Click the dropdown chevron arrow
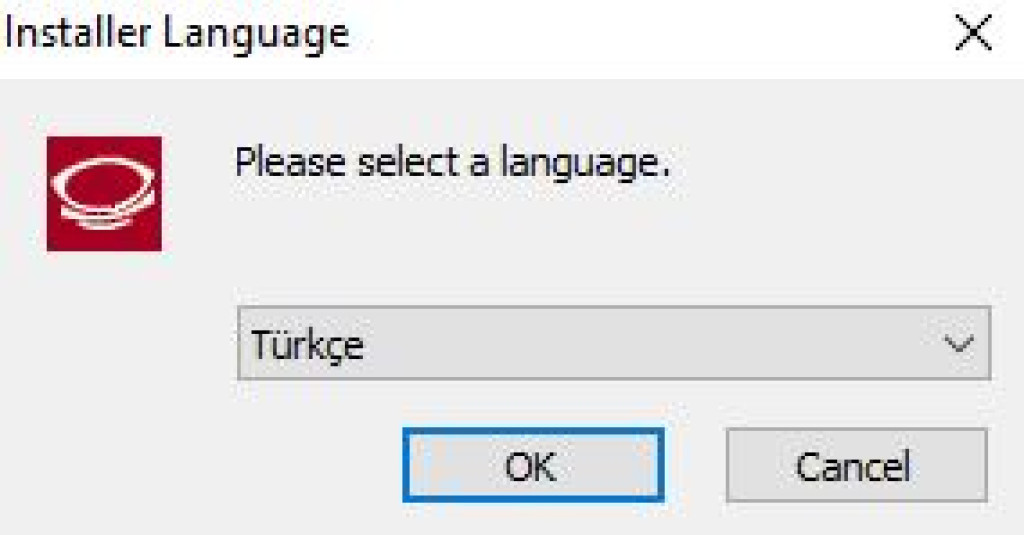 pyautogui.click(x=958, y=344)
